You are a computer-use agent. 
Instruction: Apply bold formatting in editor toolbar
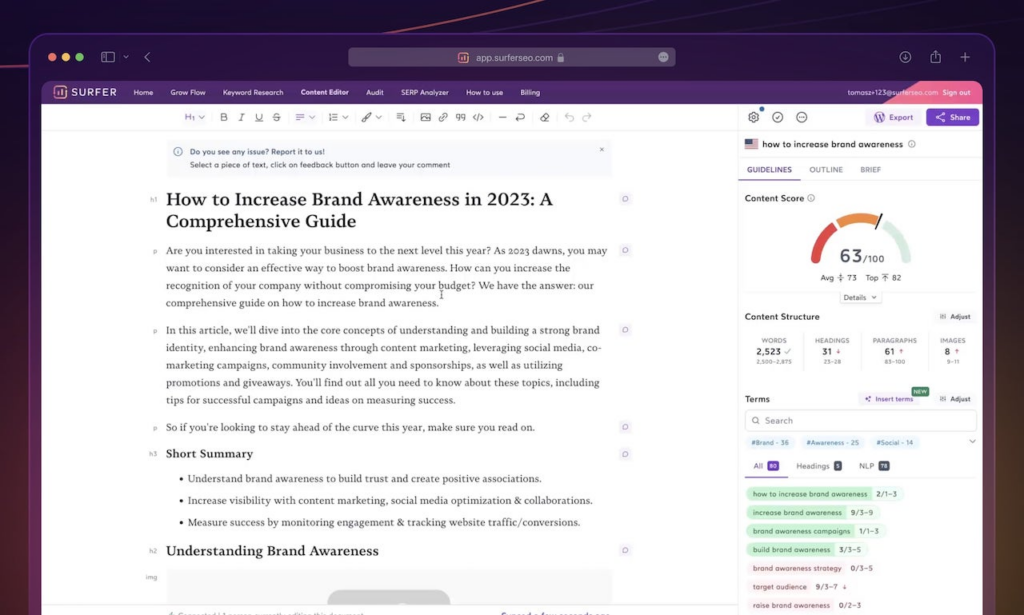pyautogui.click(x=224, y=118)
